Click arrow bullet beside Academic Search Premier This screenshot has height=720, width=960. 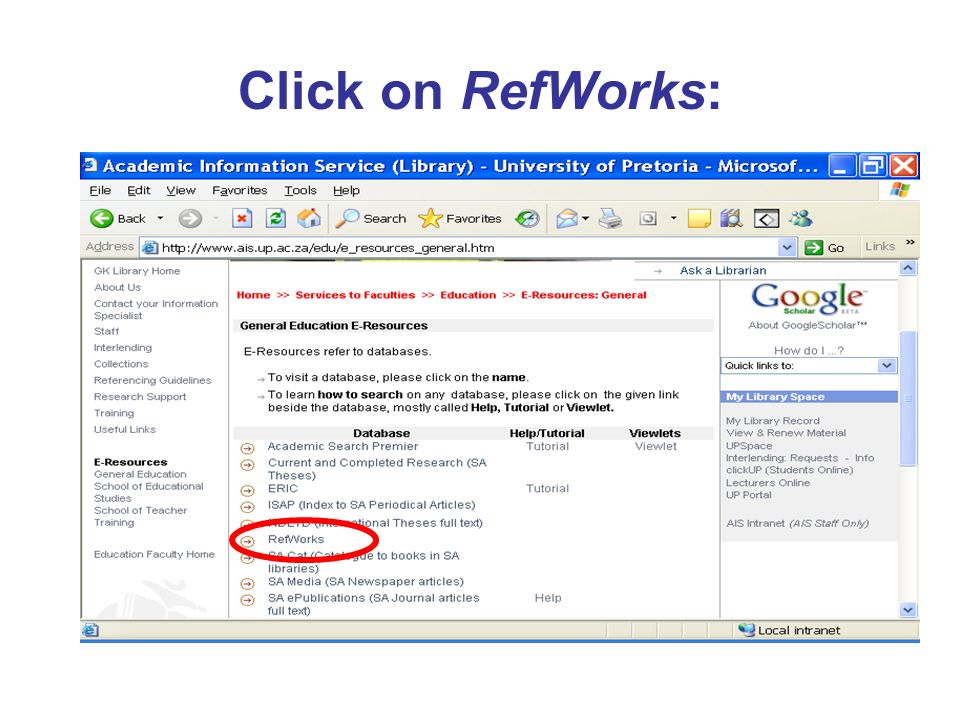click(x=247, y=449)
